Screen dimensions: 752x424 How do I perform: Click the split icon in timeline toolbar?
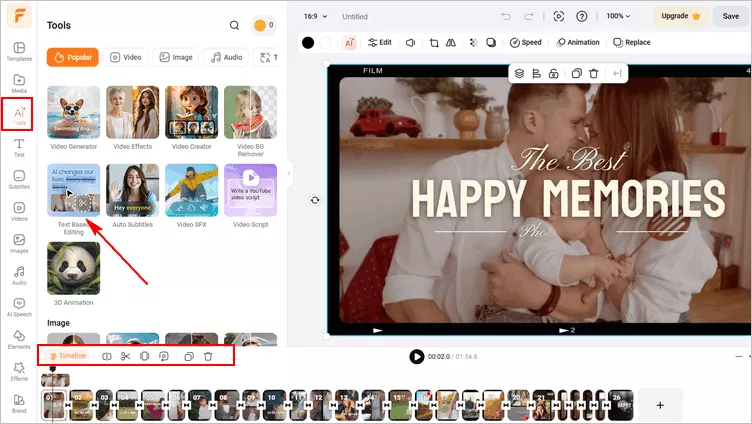[x=107, y=356]
